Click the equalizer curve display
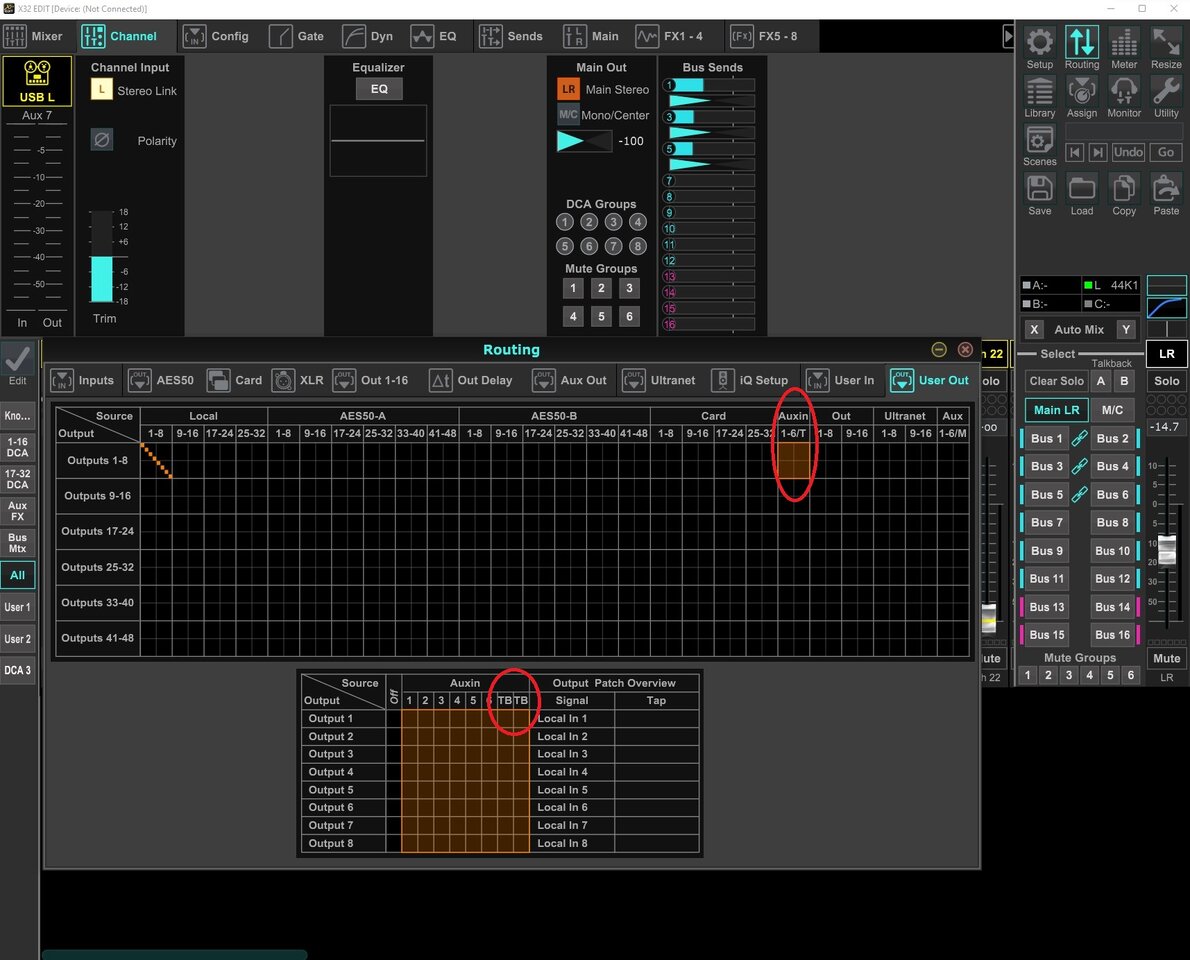The height and width of the screenshot is (960, 1190). click(378, 140)
